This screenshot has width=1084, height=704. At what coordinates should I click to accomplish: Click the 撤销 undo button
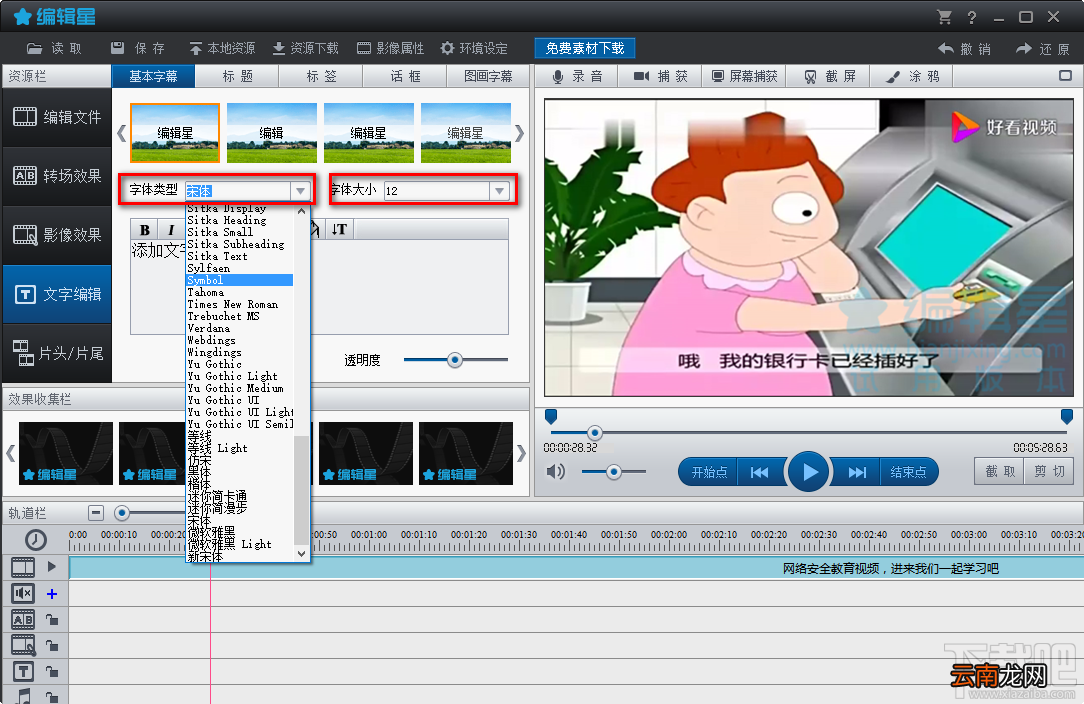[x=964, y=49]
